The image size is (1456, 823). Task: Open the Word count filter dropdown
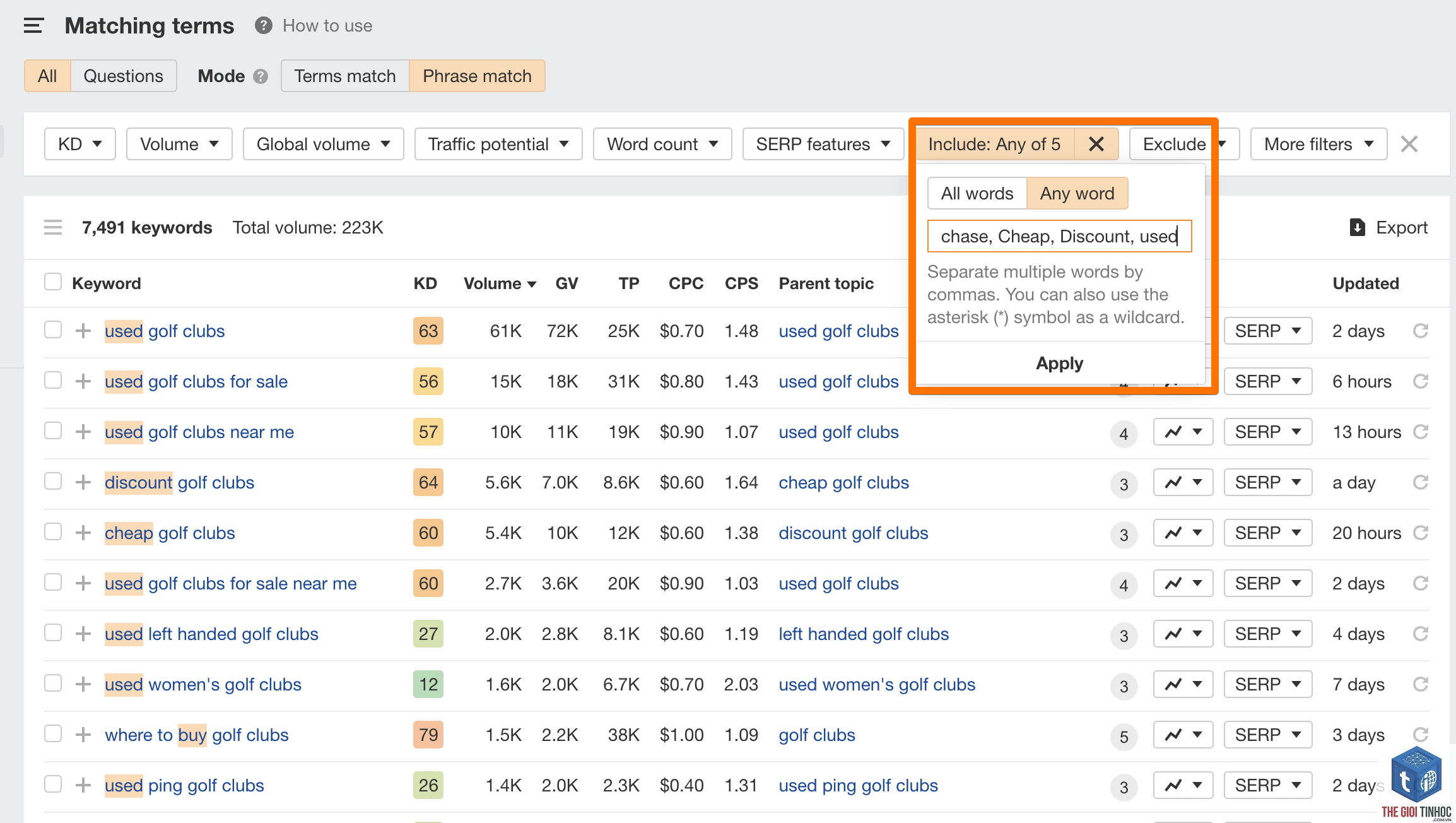point(662,144)
